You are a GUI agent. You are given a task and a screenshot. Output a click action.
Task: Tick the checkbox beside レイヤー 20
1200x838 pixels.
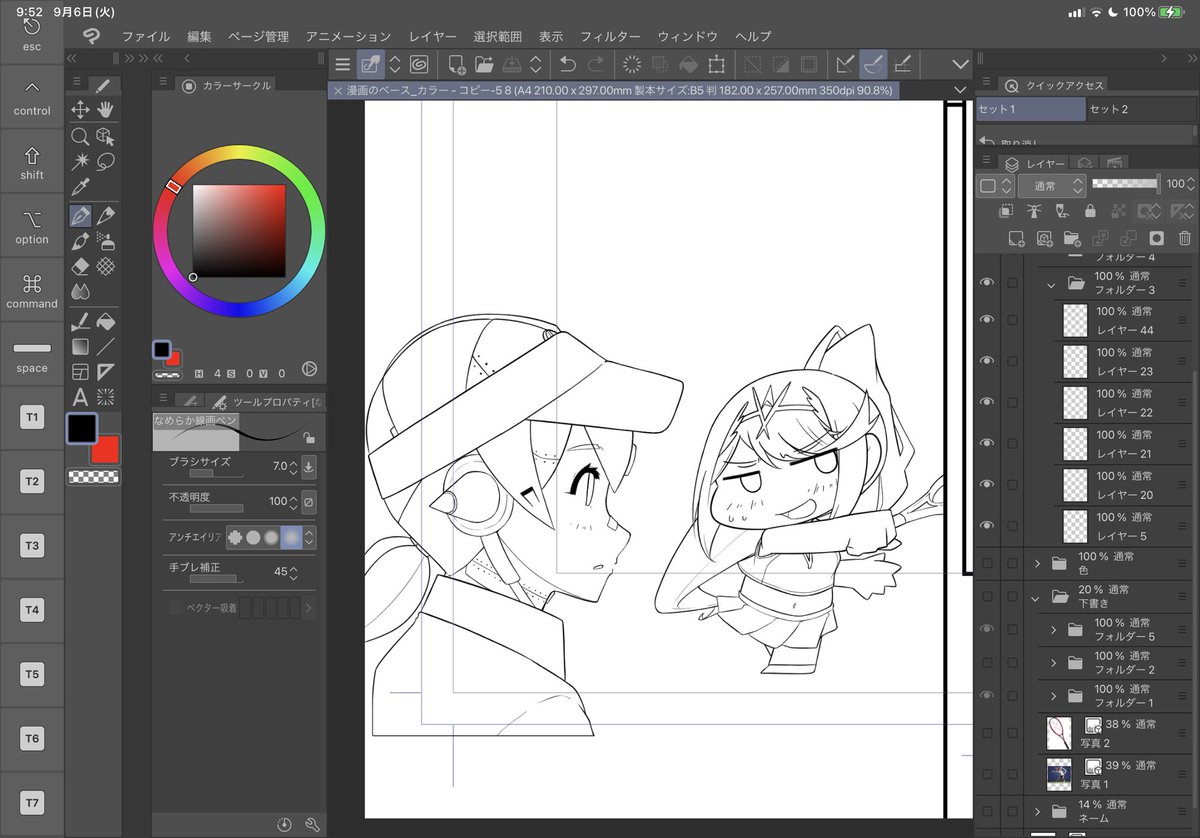[x=1012, y=484]
